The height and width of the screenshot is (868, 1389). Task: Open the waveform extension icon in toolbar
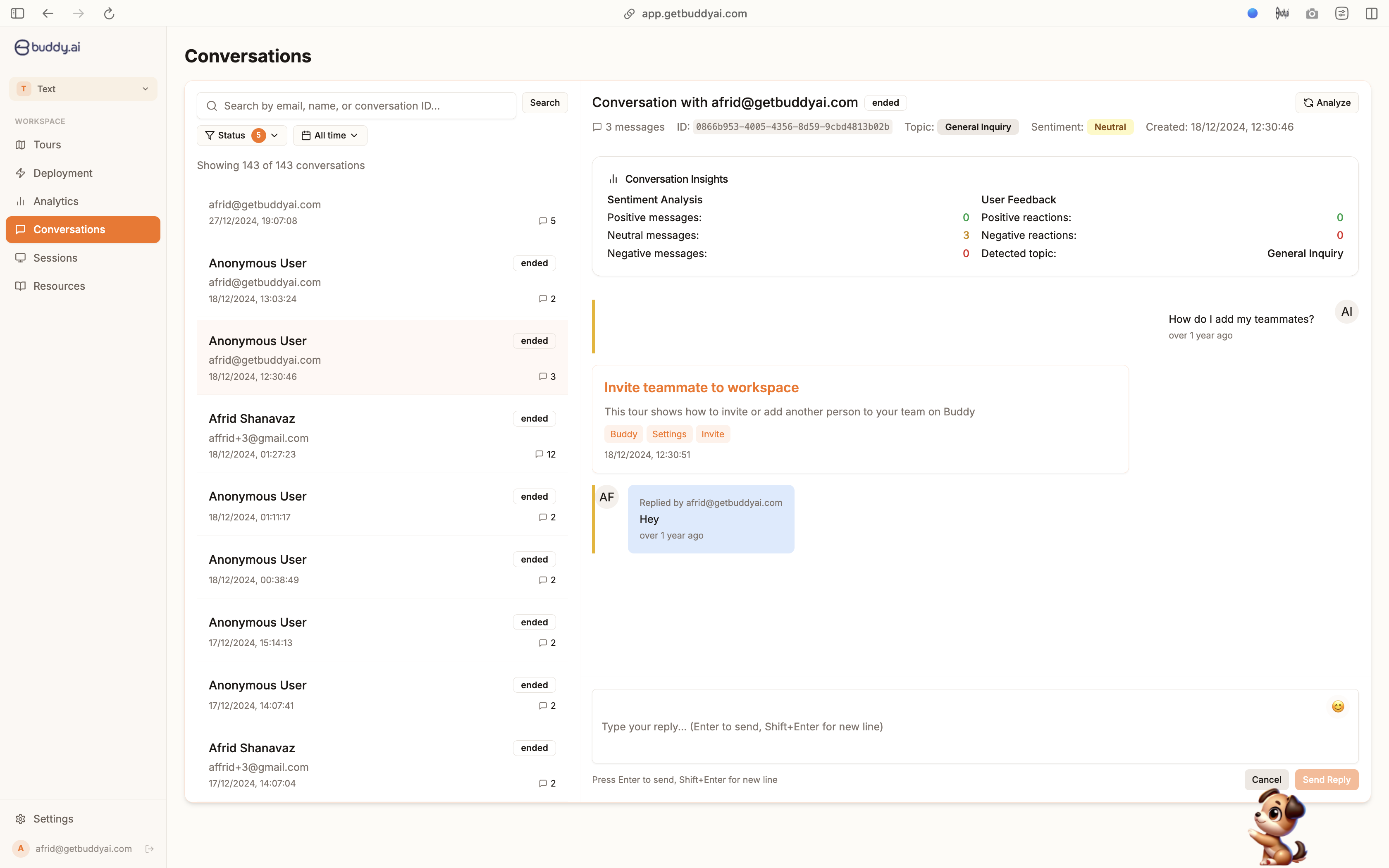1282,13
